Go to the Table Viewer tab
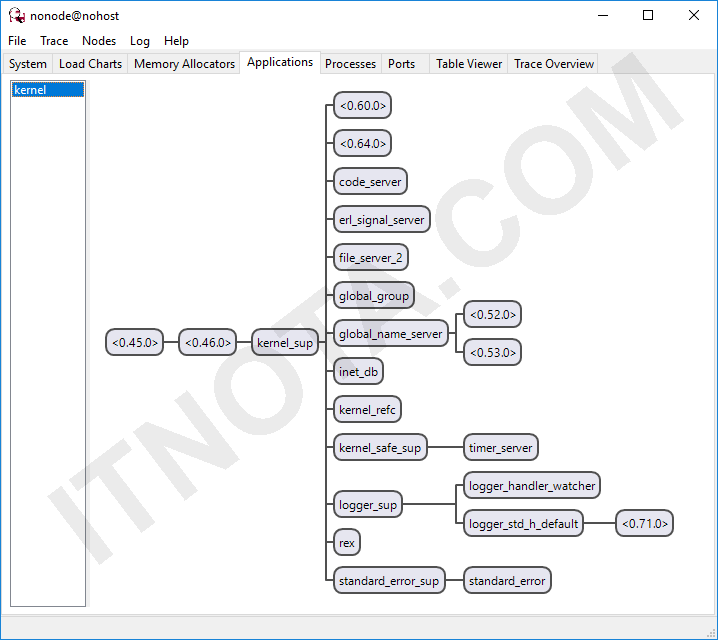 [x=469, y=64]
